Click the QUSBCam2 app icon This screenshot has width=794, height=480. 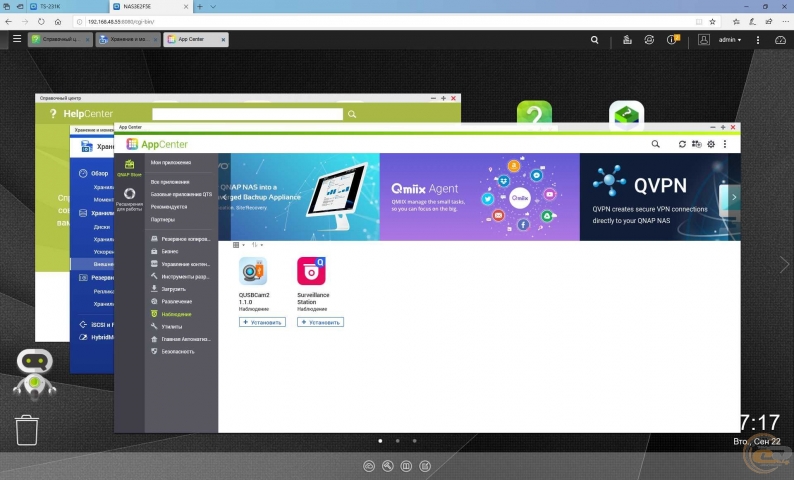click(253, 271)
